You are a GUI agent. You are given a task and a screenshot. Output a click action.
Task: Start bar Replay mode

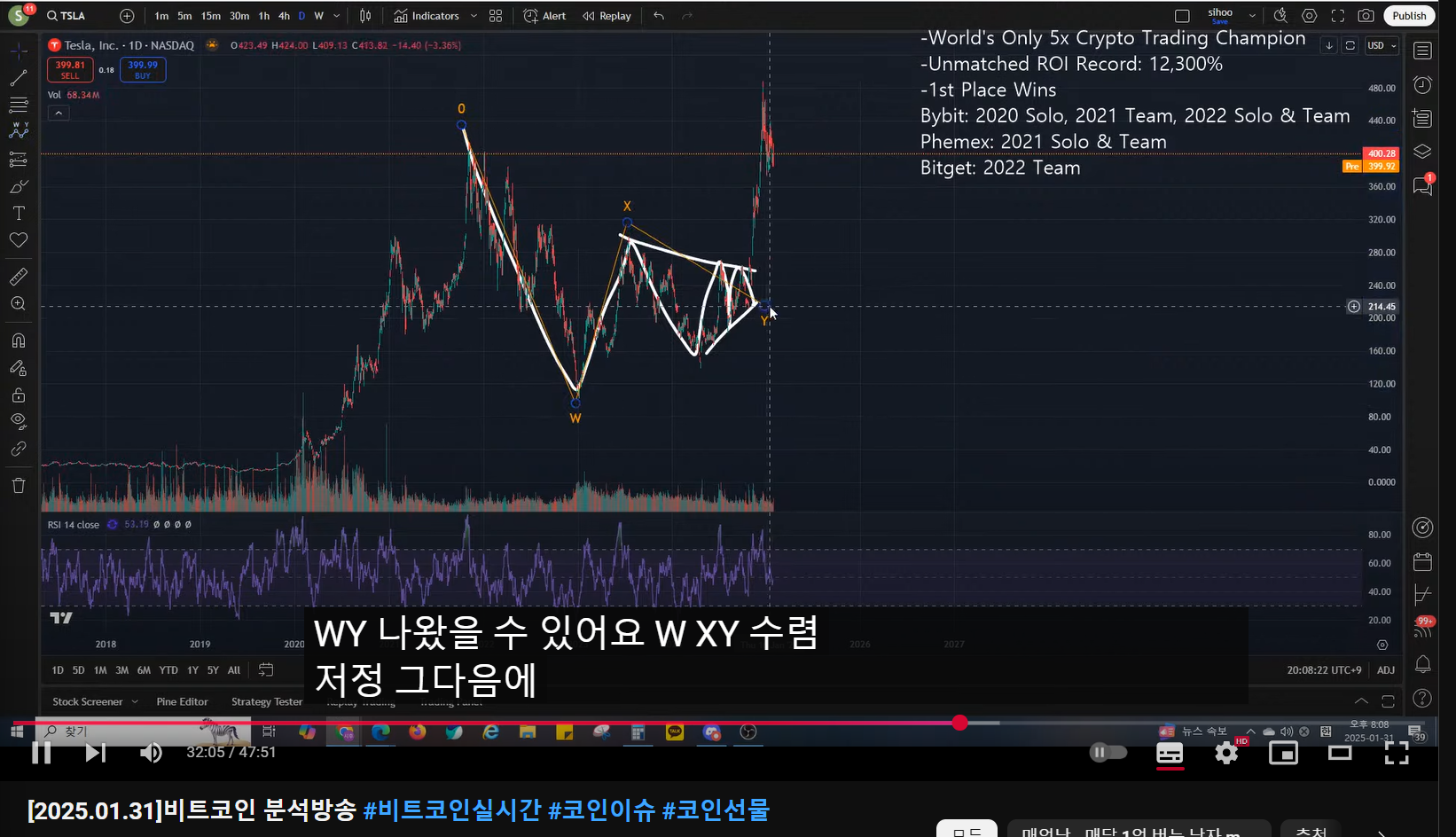point(607,16)
